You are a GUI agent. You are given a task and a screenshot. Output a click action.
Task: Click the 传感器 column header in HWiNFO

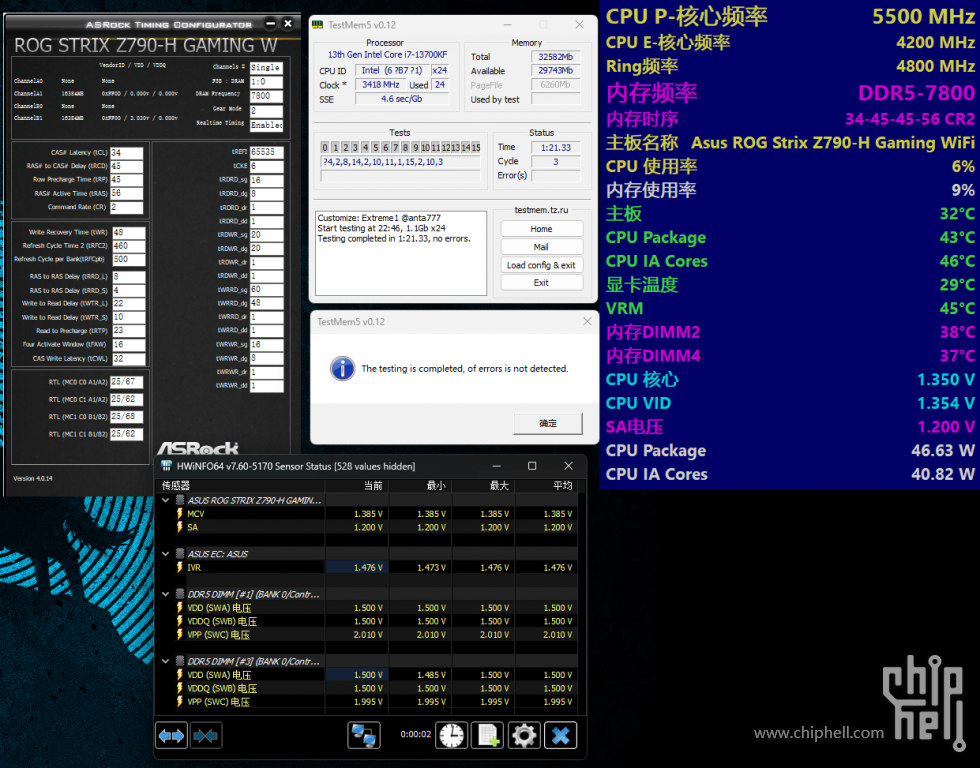(x=241, y=486)
